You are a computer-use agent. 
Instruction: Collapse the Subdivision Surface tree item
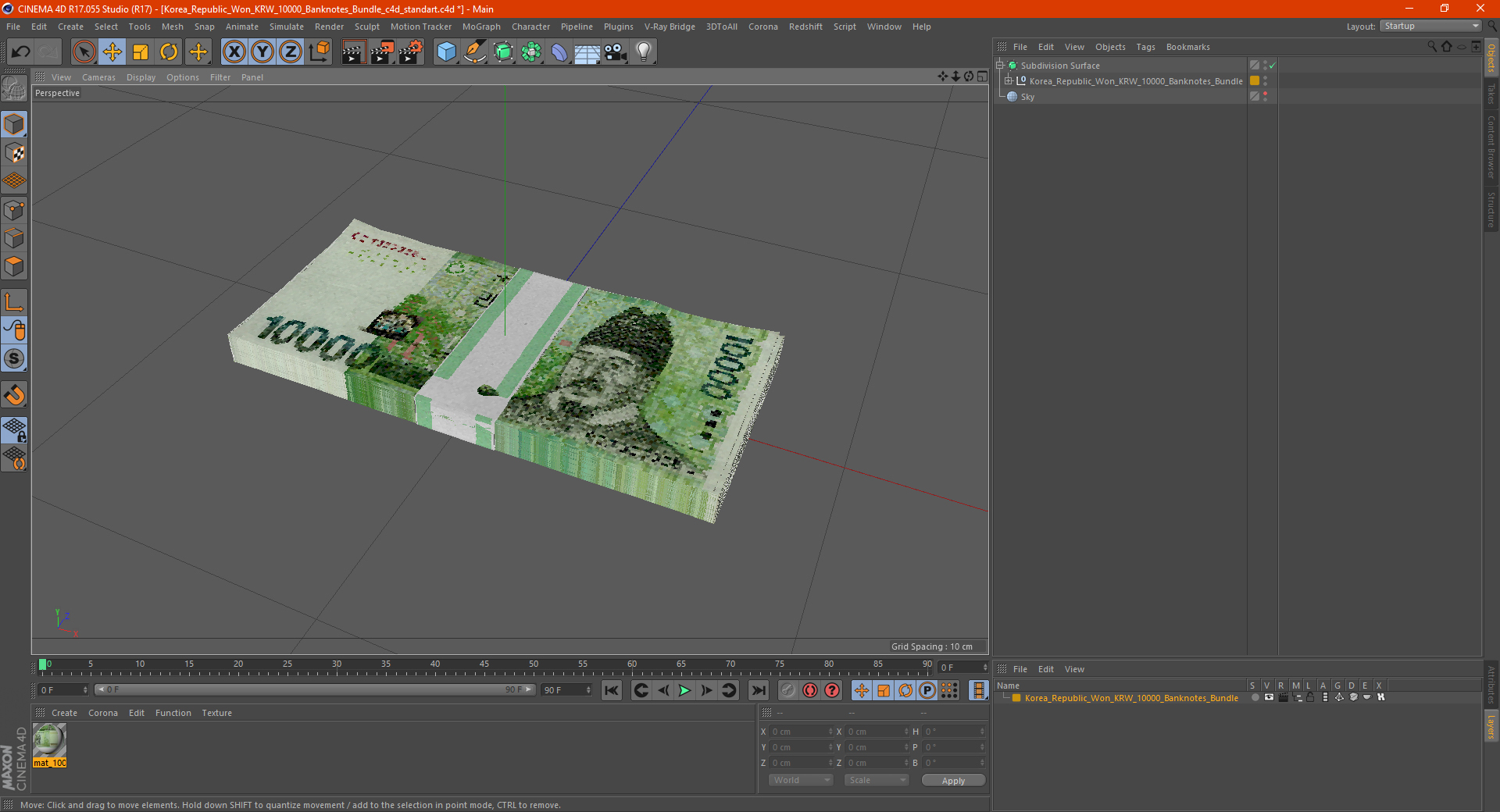point(1000,66)
